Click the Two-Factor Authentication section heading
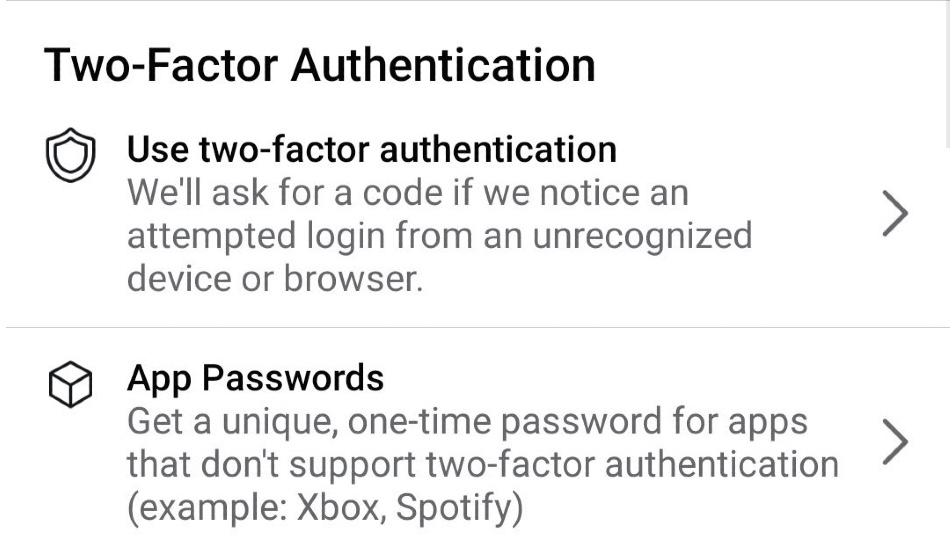 (320, 65)
